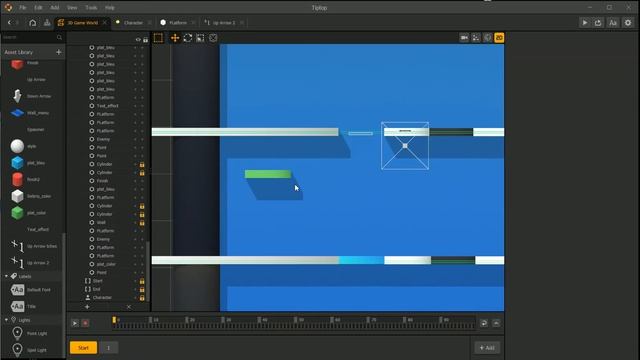
Task: Click the + Add scene button
Action: (487, 348)
